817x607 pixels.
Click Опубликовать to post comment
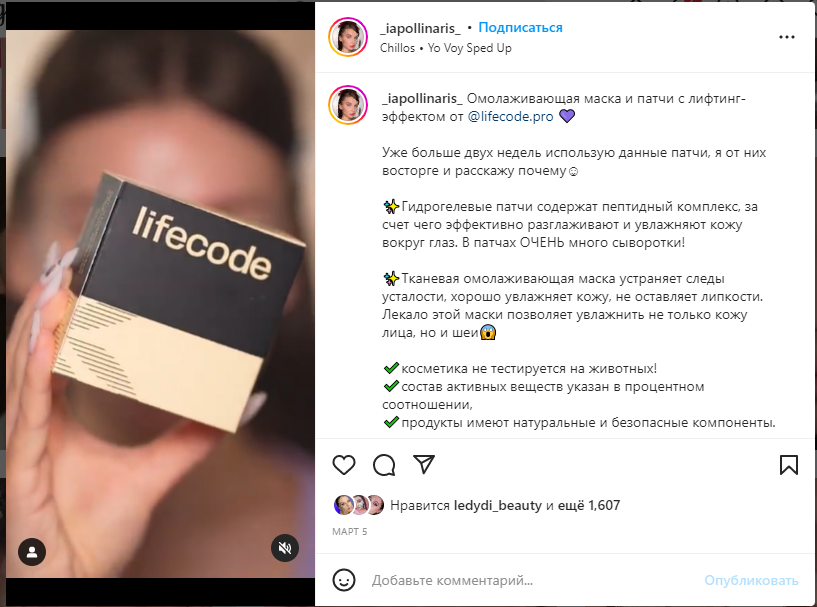751,580
